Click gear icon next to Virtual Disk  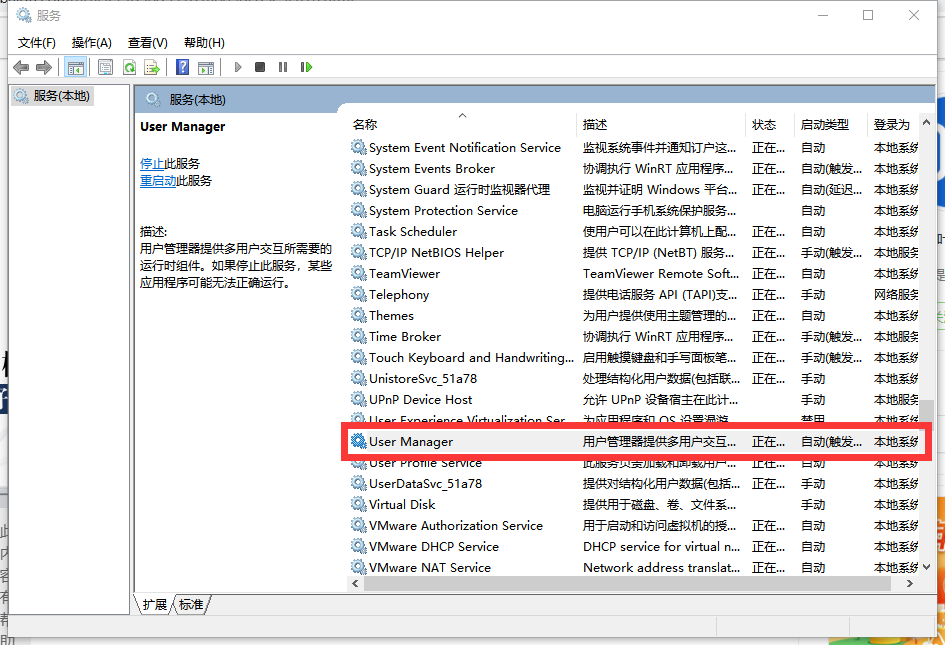pos(359,504)
